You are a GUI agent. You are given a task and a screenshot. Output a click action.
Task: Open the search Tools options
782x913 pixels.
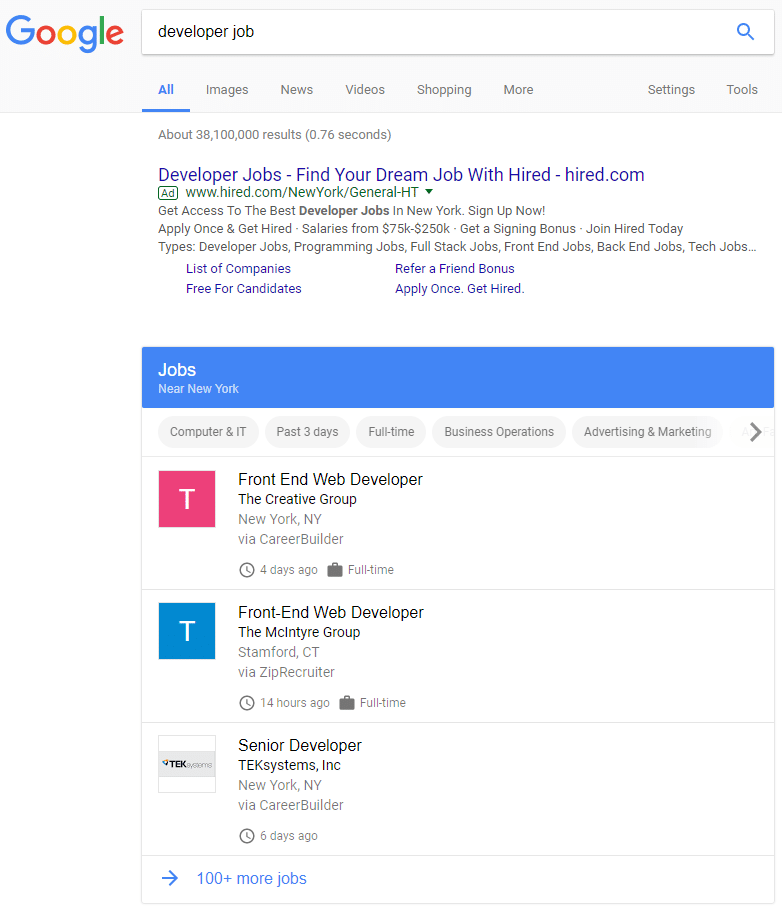coord(742,90)
